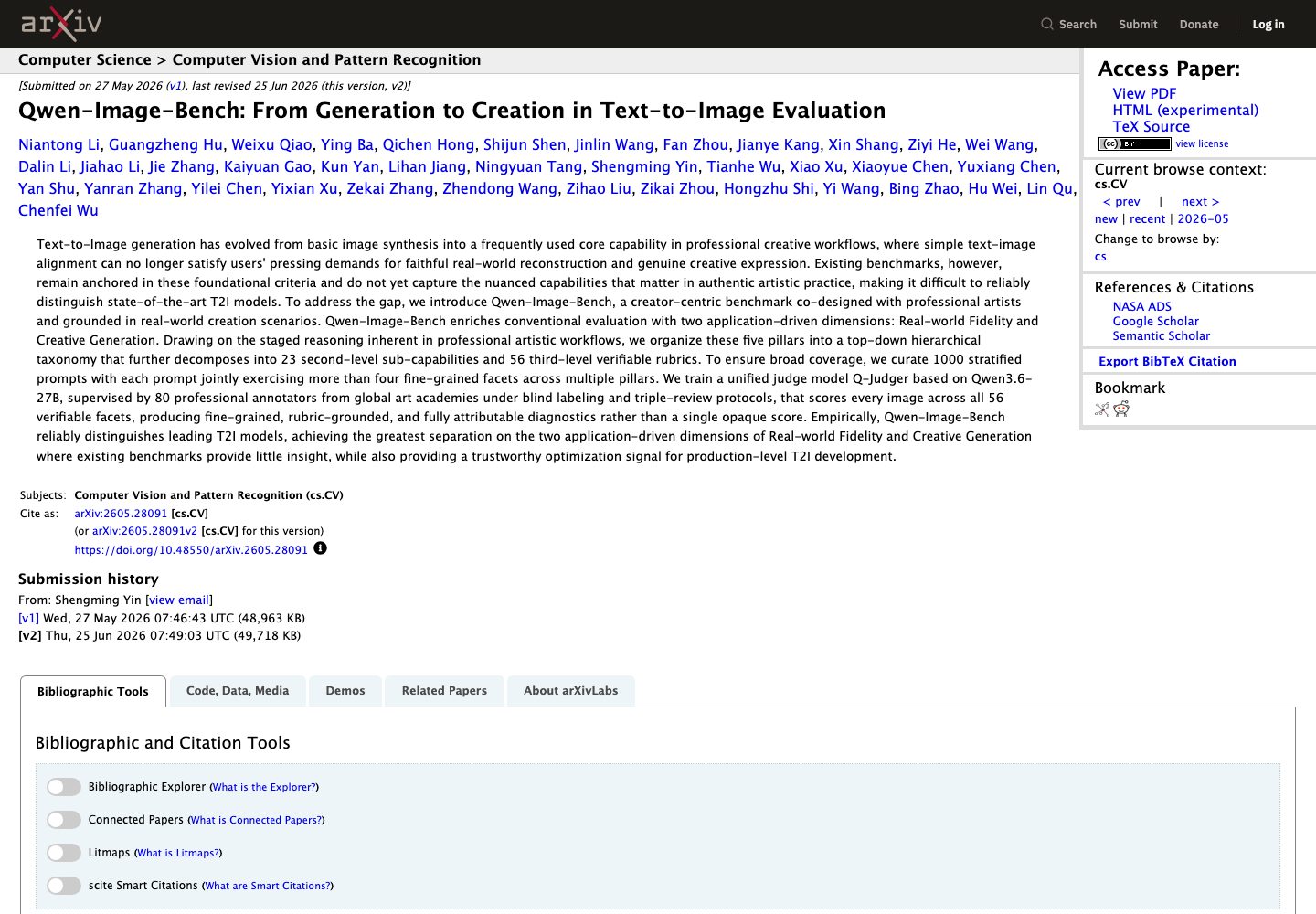
Task: Turn on the Litmaps toggle
Action: (64, 853)
